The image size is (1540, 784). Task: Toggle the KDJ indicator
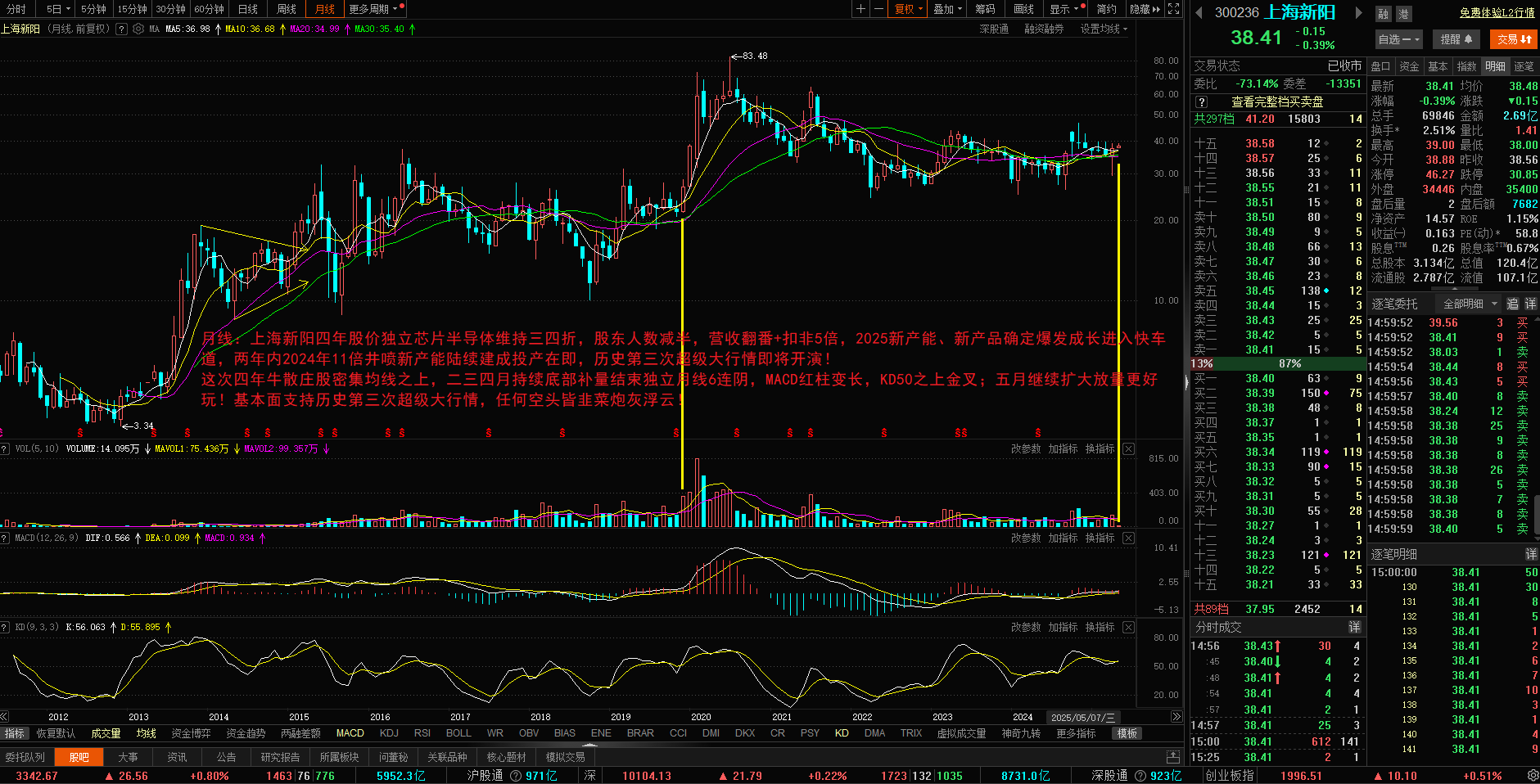[389, 733]
